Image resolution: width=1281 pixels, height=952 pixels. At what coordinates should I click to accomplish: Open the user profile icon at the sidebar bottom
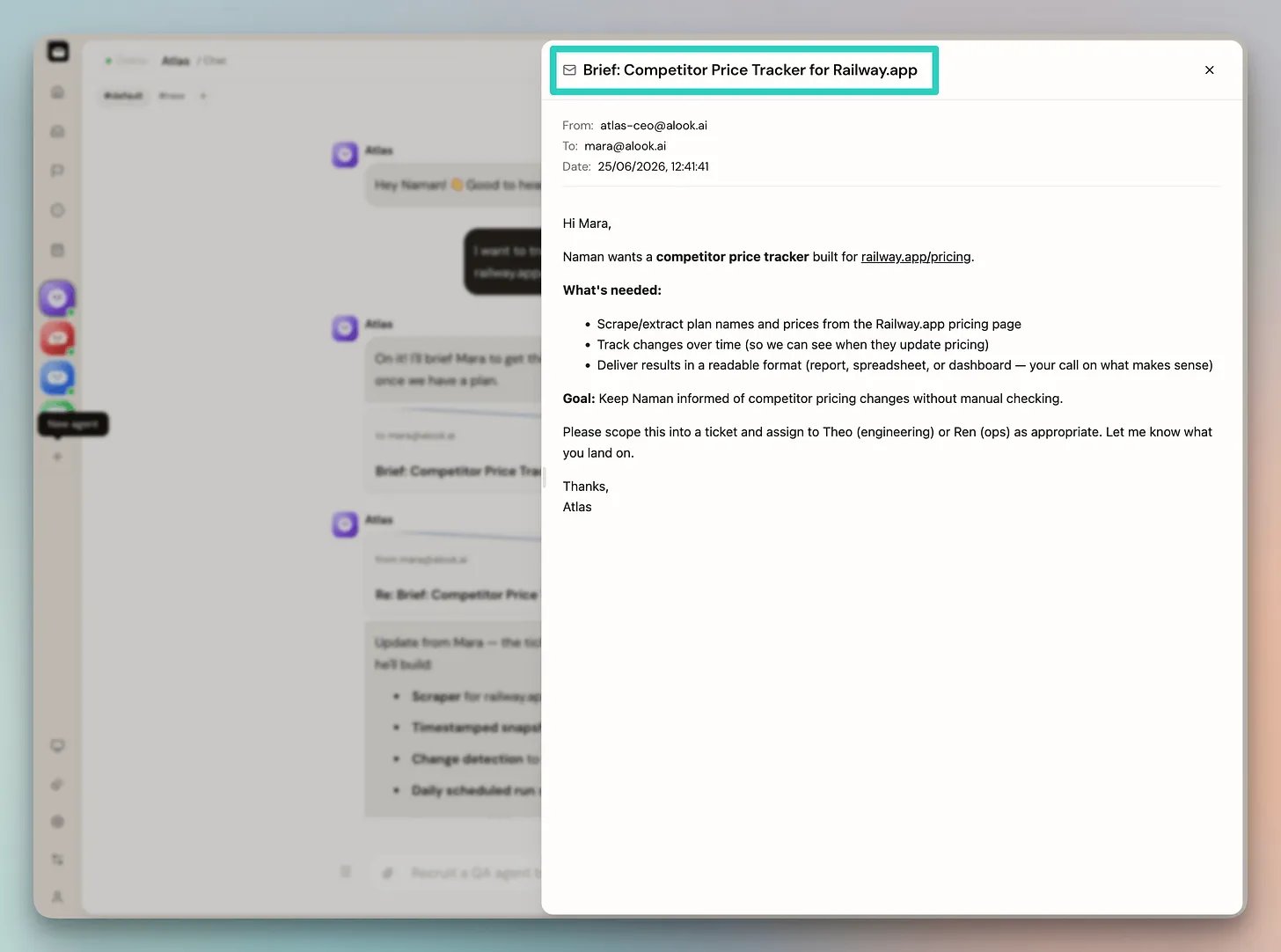(x=57, y=897)
